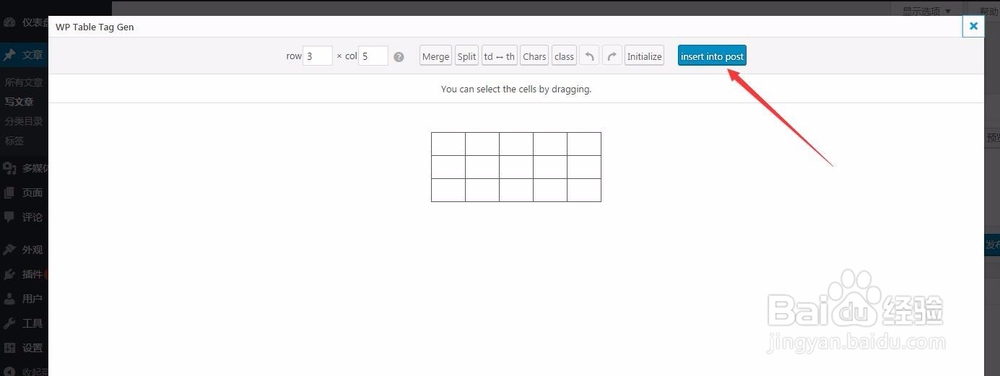Undo last table action arrow
Viewport: 1000px width, 376px height.
point(589,56)
